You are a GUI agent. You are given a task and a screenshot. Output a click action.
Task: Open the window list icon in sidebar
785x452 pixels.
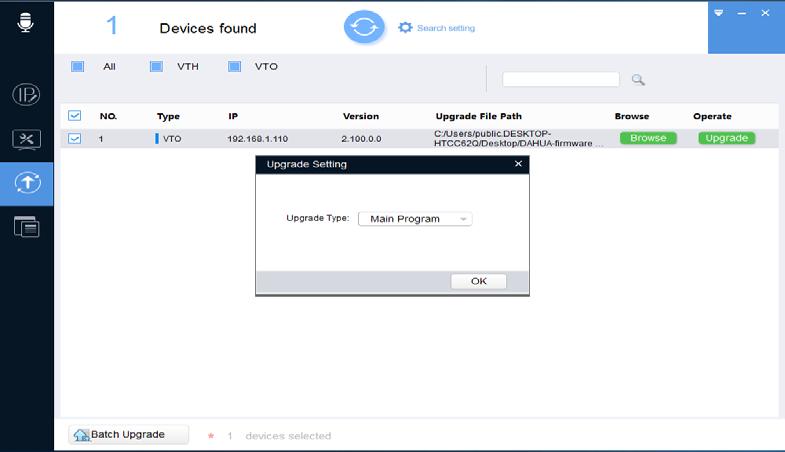click(x=27, y=227)
